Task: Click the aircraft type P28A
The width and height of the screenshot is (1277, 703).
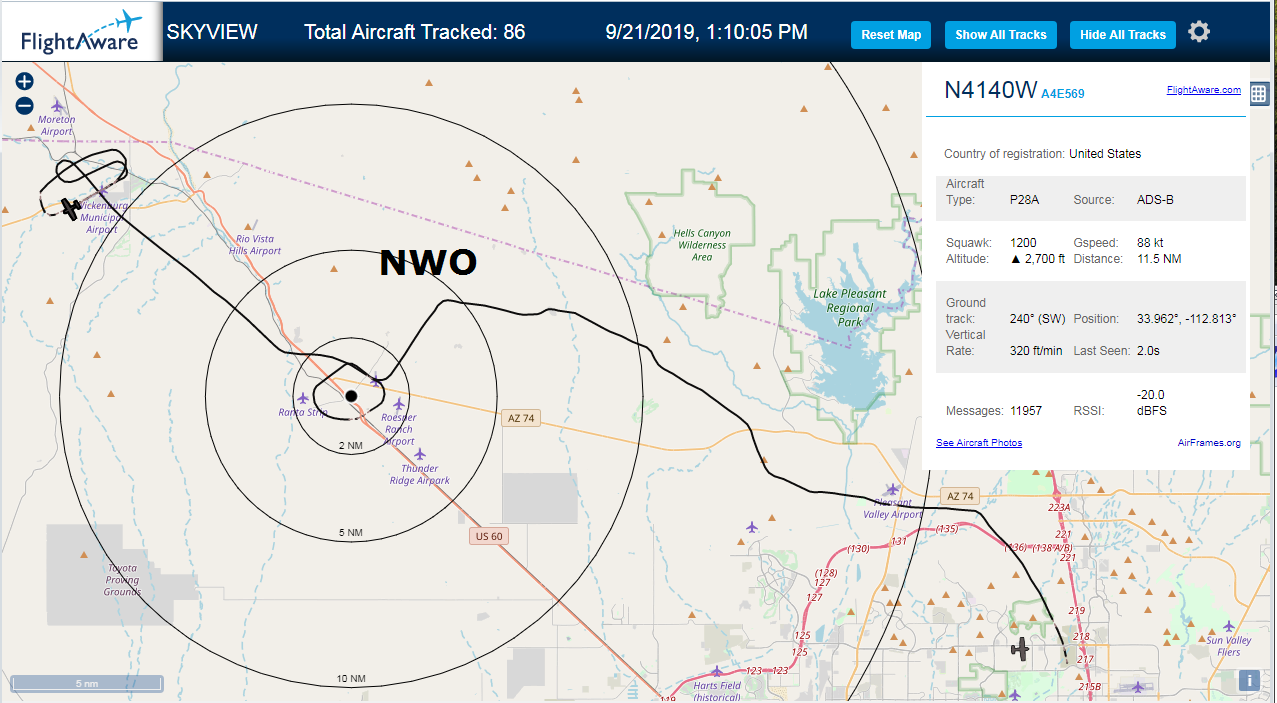Action: (x=1024, y=200)
